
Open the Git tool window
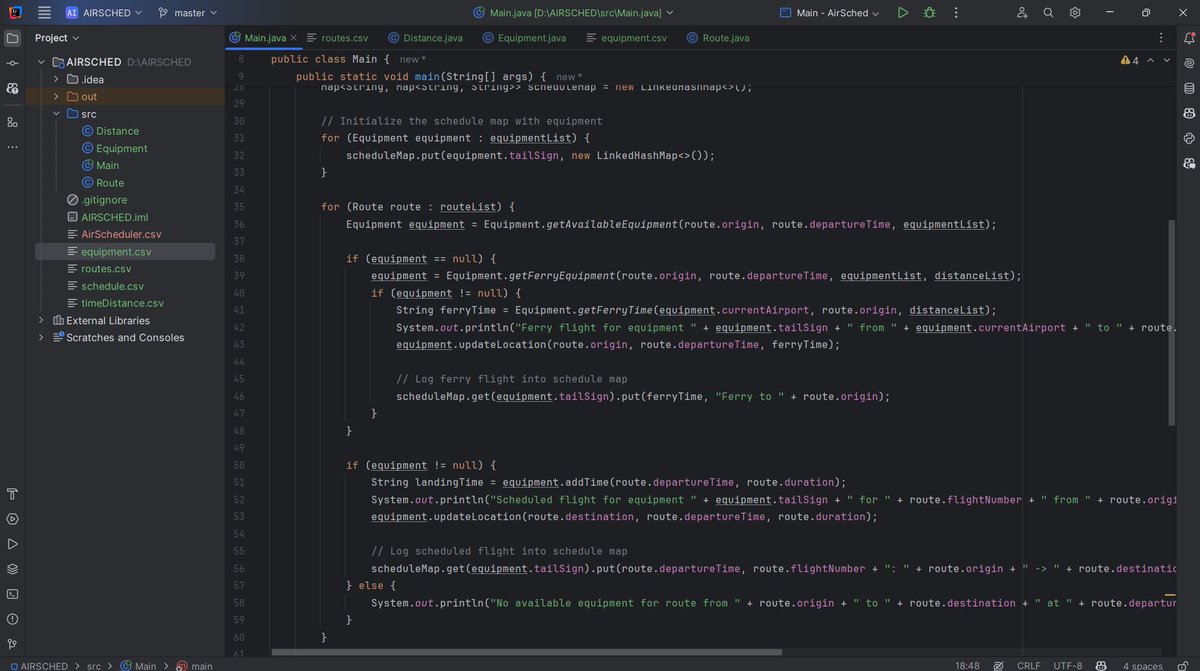tap(12, 644)
